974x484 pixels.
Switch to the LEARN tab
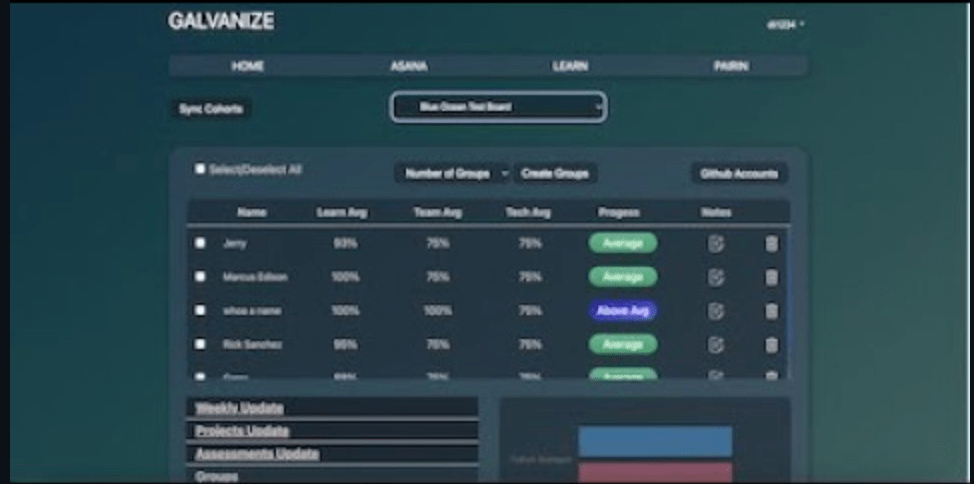[570, 66]
